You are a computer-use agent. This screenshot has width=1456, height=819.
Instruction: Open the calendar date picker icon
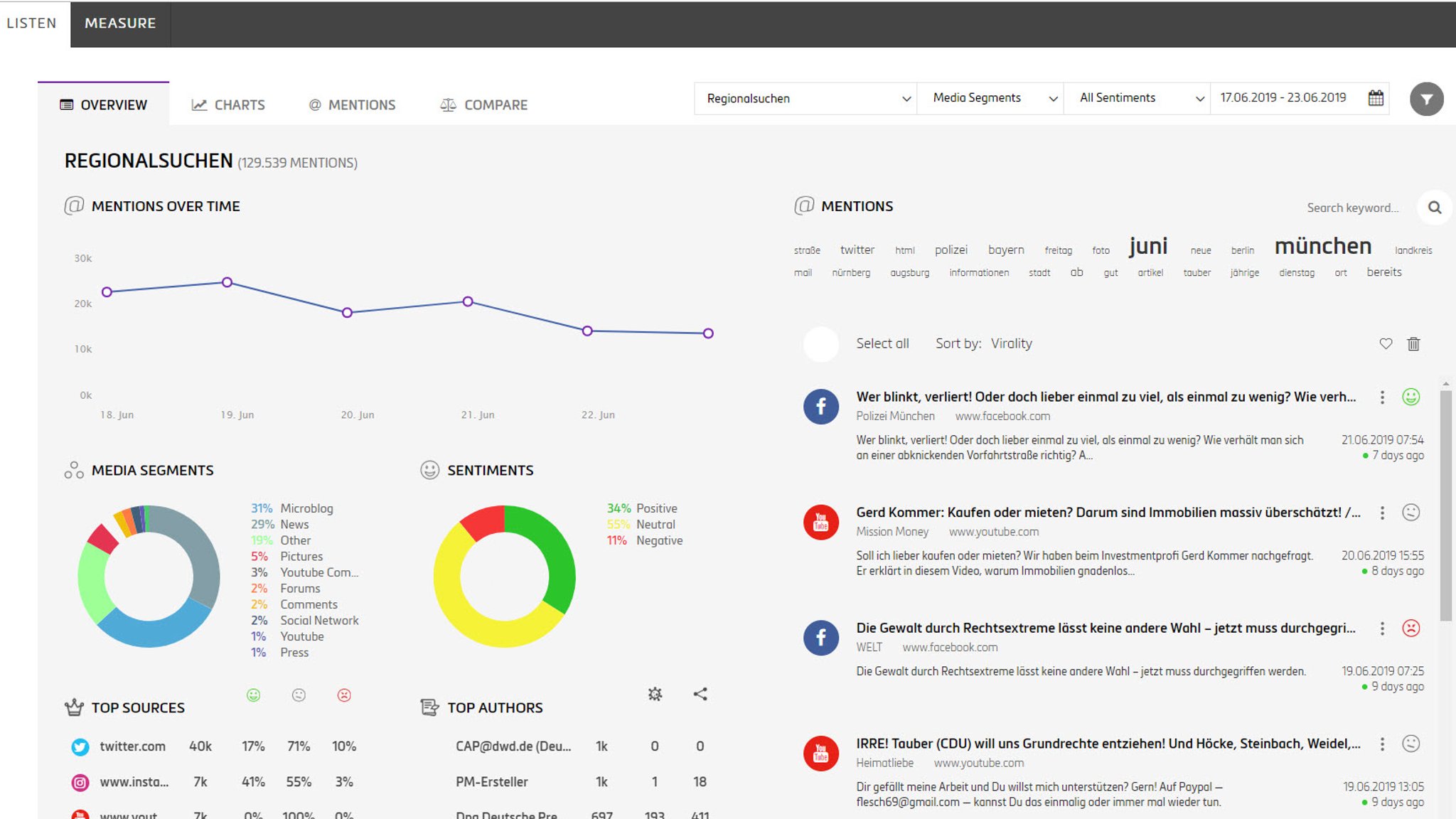(x=1376, y=98)
